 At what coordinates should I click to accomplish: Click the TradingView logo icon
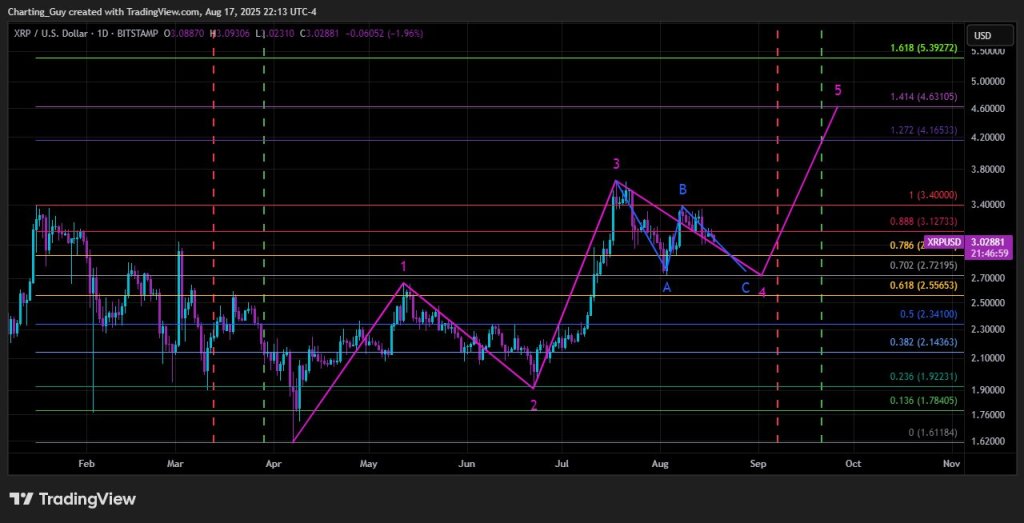pos(21,499)
